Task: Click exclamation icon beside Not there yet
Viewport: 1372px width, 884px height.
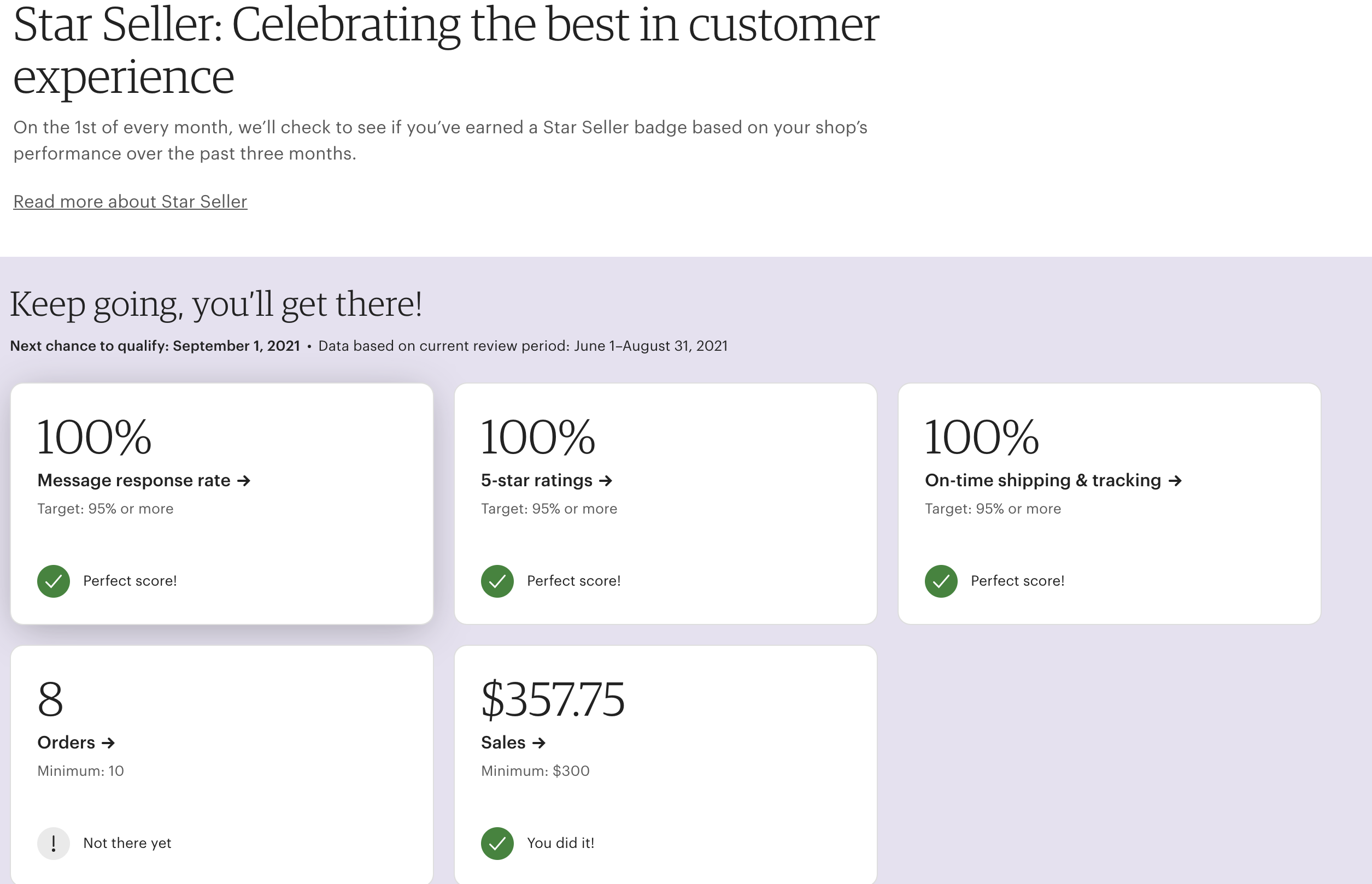Action: (54, 842)
